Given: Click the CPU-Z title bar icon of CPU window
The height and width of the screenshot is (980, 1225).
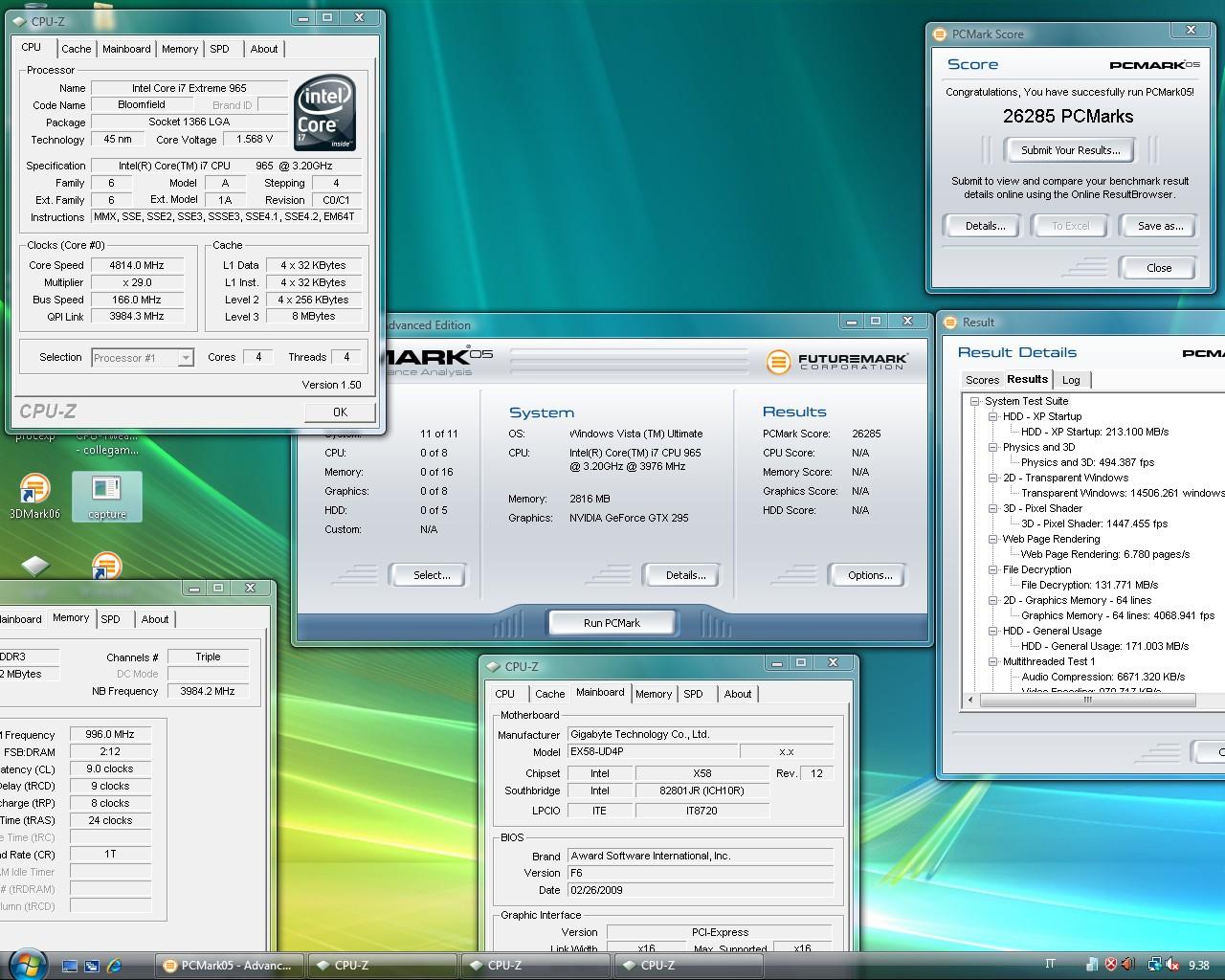Looking at the screenshot, I should (21, 20).
